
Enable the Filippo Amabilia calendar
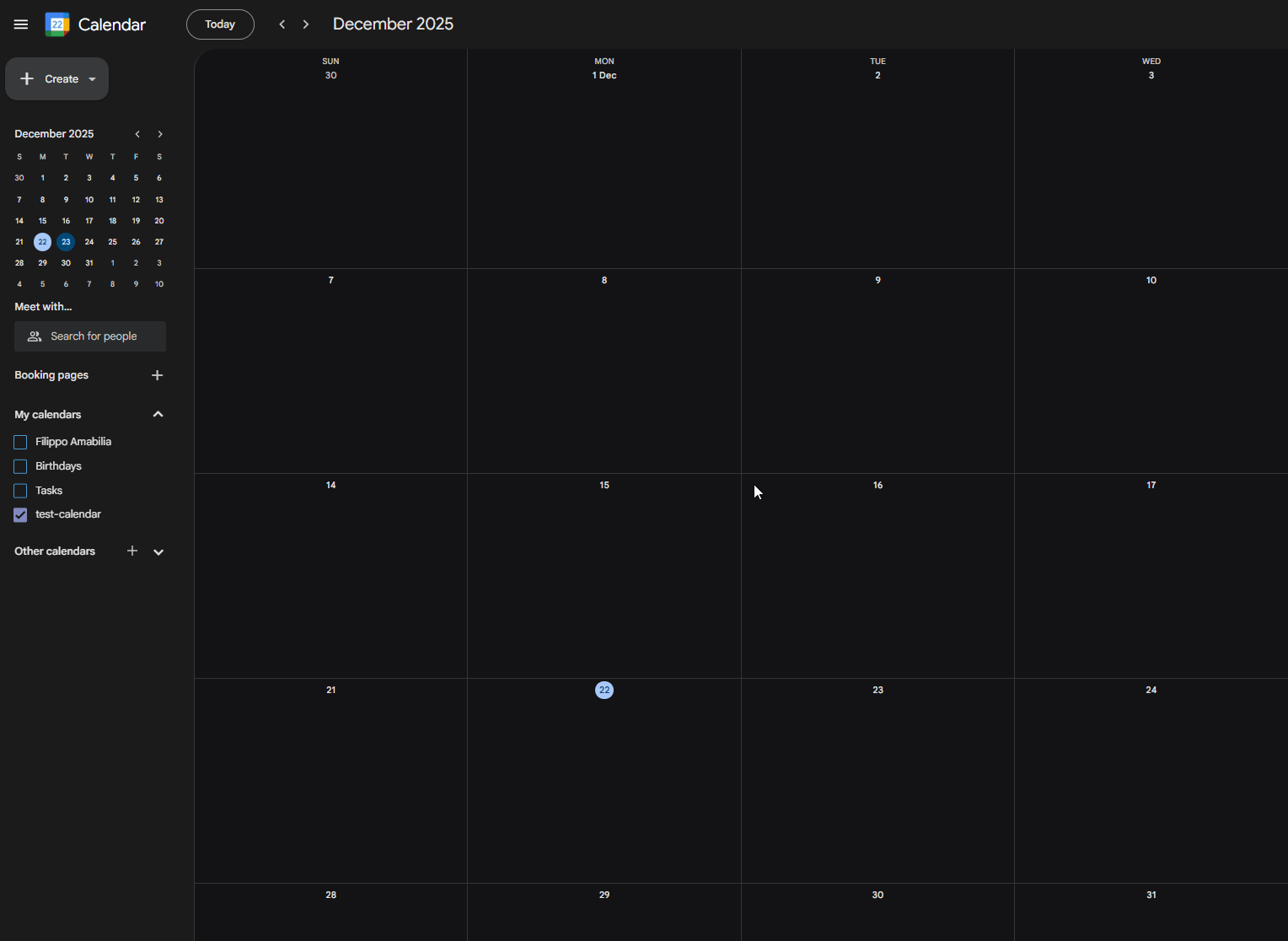(19, 441)
